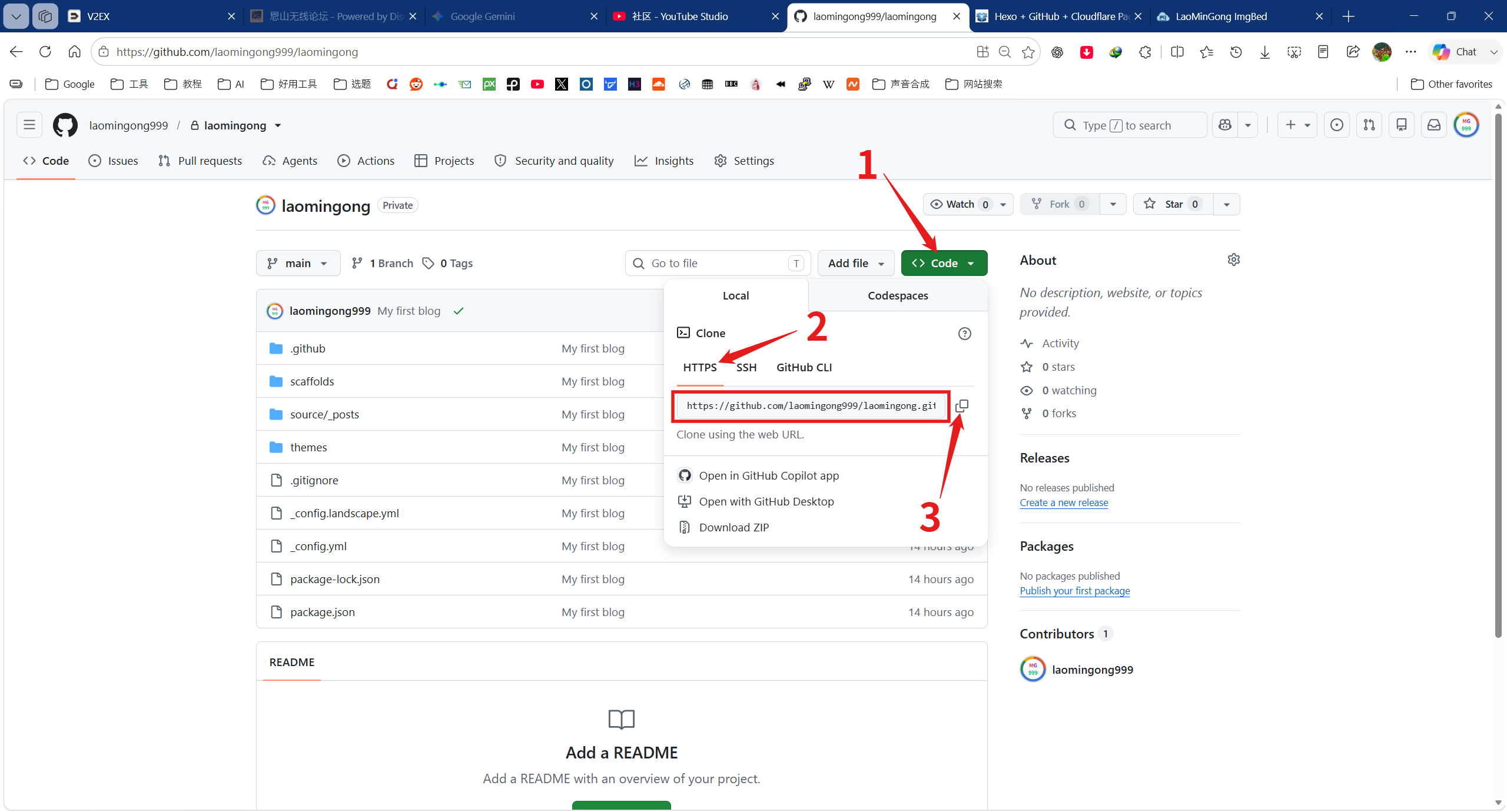Select the GitHub CLI clone option
This screenshot has height=812, width=1507.
coord(804,367)
